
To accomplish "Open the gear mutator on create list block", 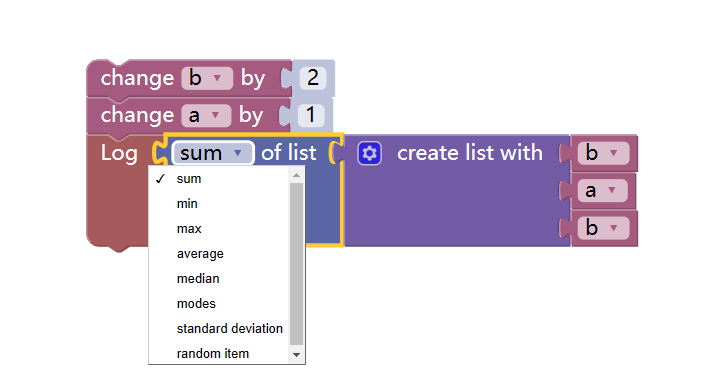I will tap(369, 153).
